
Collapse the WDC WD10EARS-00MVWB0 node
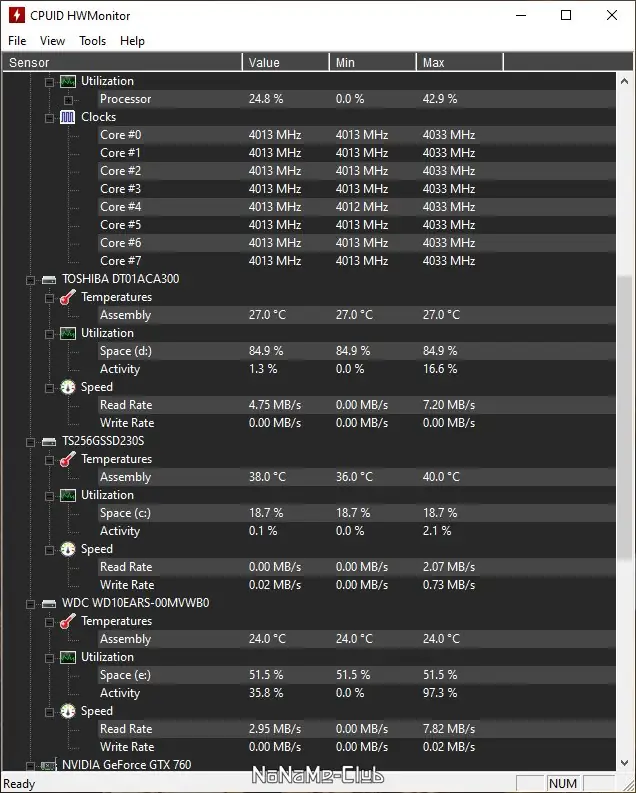[x=30, y=603]
